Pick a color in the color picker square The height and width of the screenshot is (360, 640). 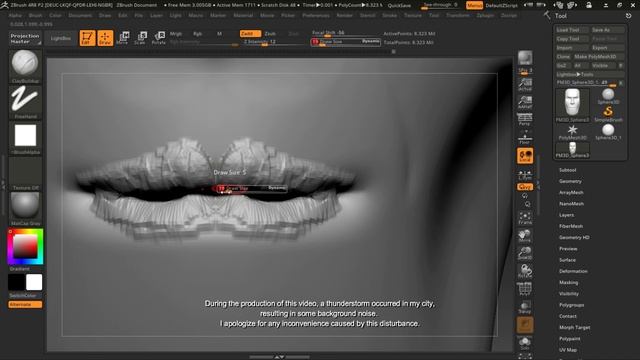(25, 247)
